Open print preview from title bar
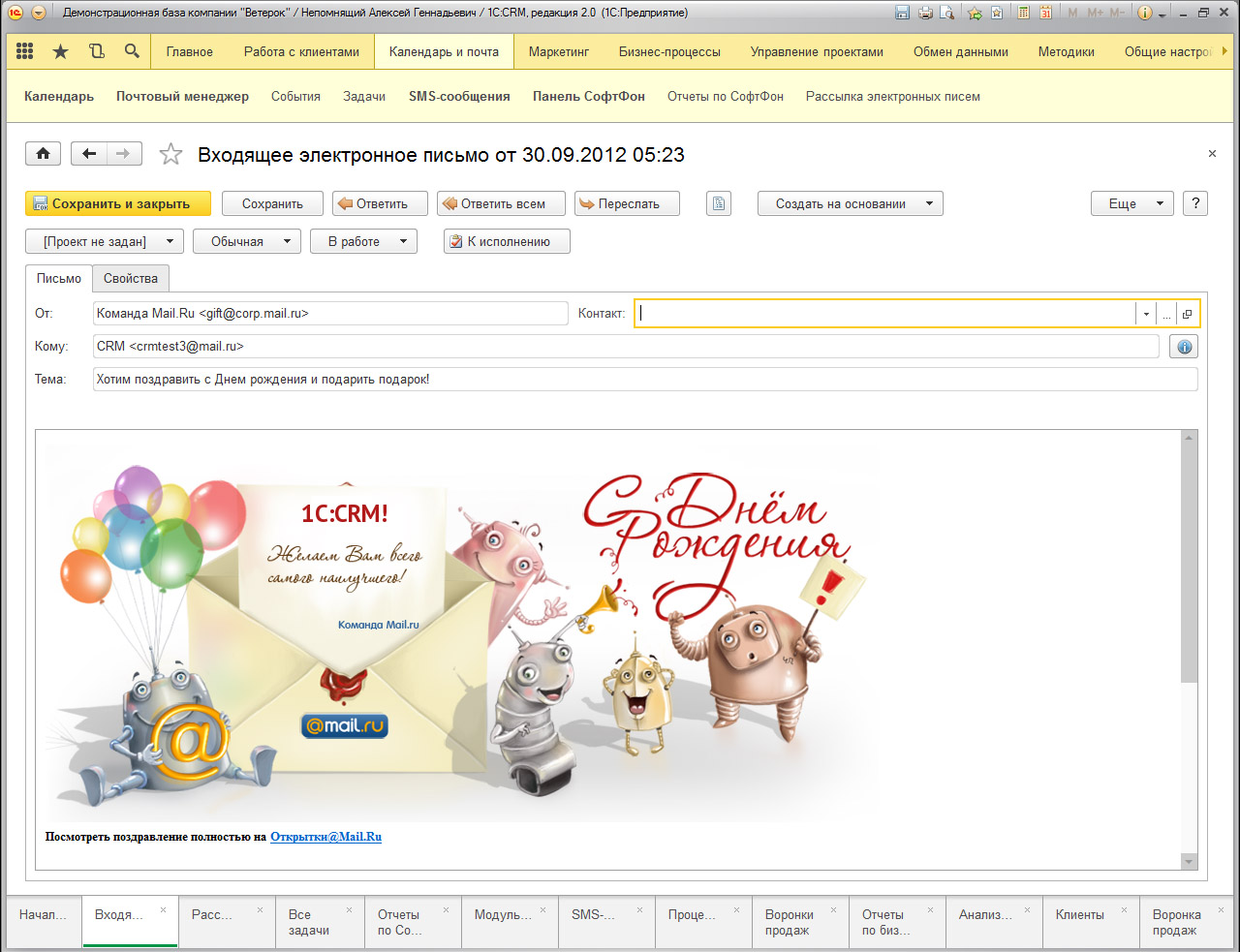 click(947, 13)
